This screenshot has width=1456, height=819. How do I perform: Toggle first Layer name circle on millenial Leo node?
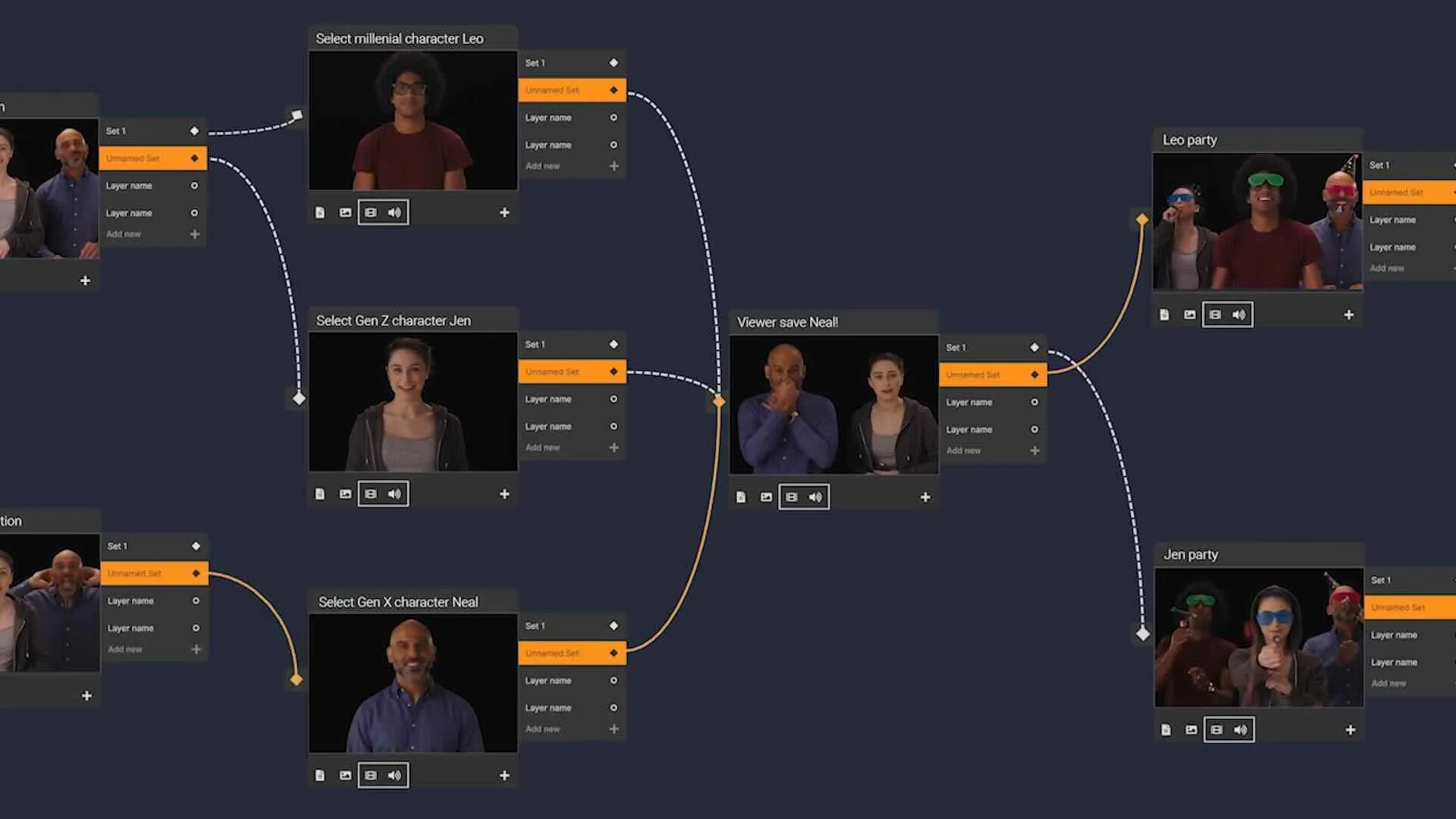[x=613, y=118]
